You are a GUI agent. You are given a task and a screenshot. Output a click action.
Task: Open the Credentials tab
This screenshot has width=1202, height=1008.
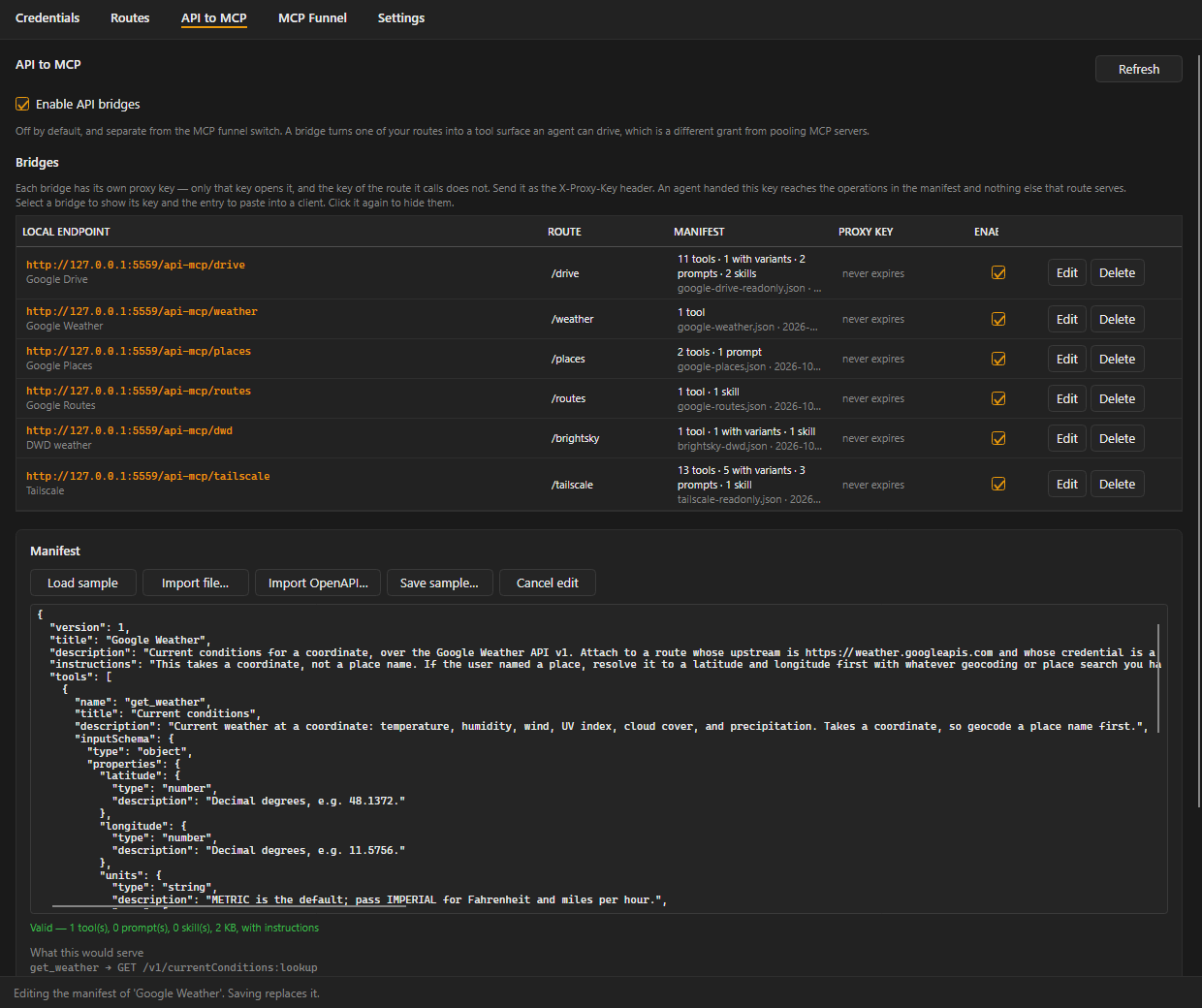click(47, 17)
